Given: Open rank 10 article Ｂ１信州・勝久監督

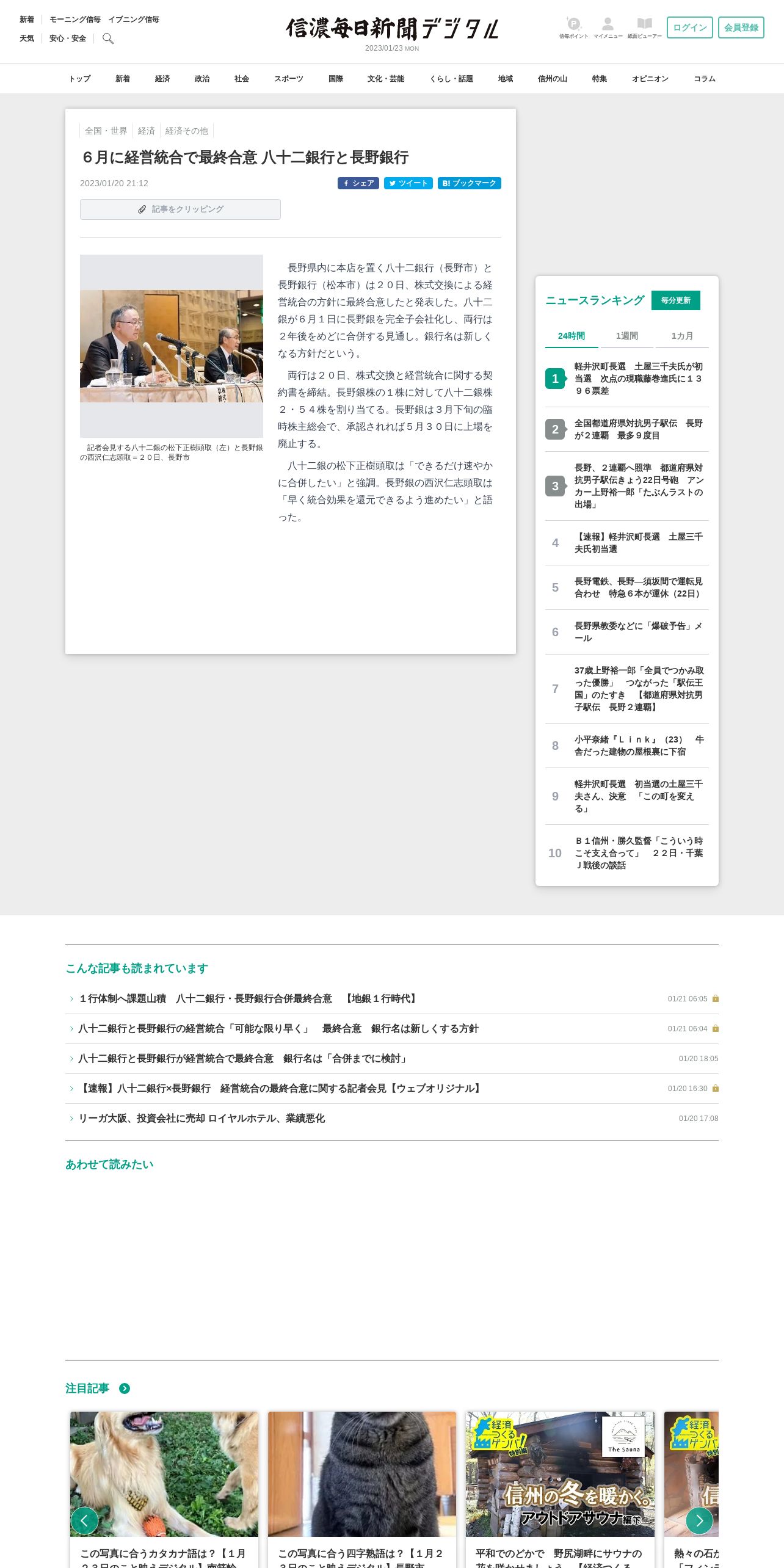Looking at the screenshot, I should click(627, 853).
